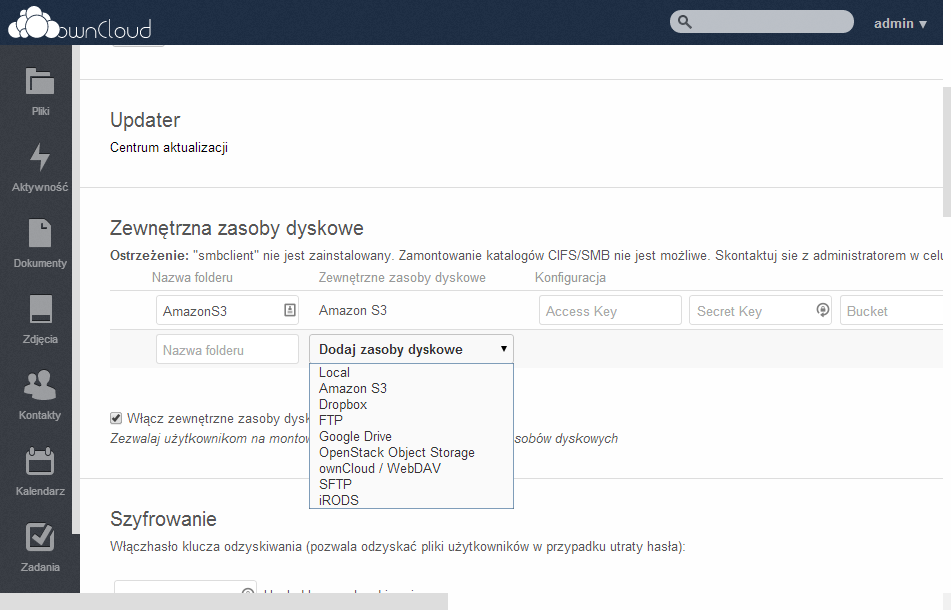Collapse the Dodaj zasoby dyskowe dropdown
The image size is (951, 610).
(x=411, y=349)
